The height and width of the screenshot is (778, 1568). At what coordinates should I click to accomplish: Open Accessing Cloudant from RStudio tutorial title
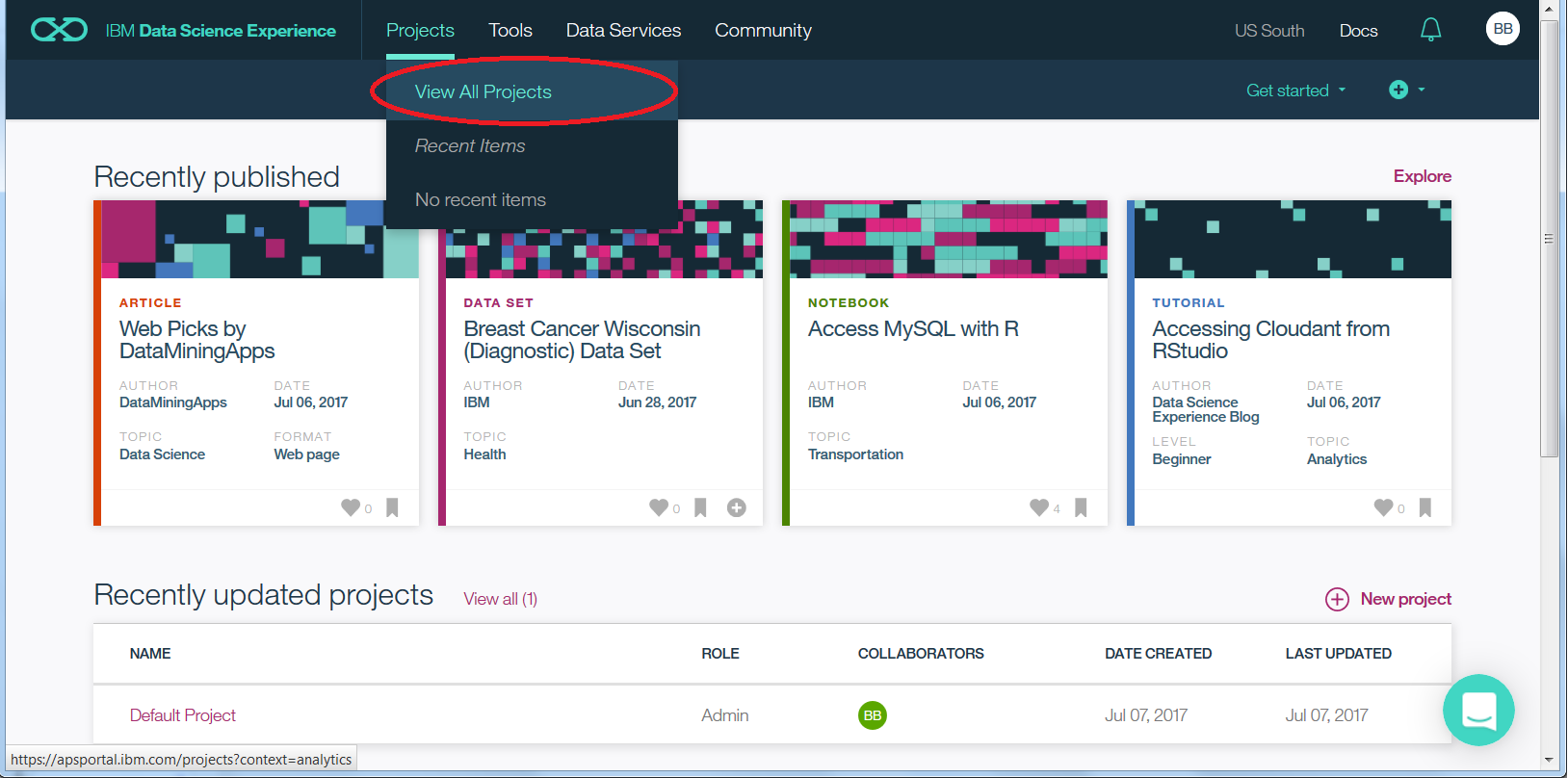pyautogui.click(x=1270, y=340)
